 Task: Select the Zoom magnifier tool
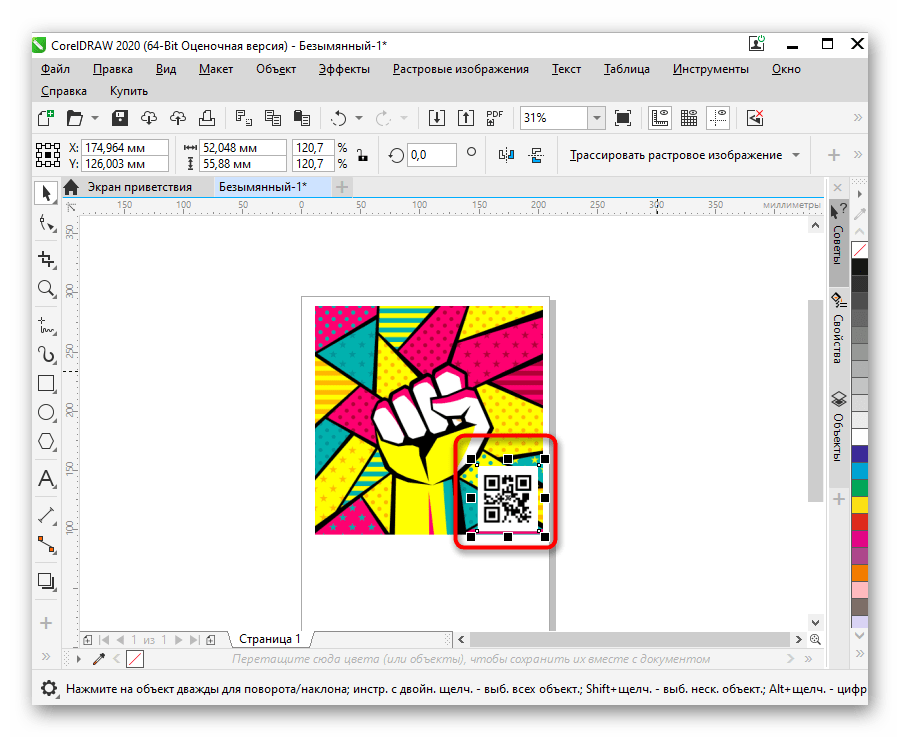coord(46,289)
